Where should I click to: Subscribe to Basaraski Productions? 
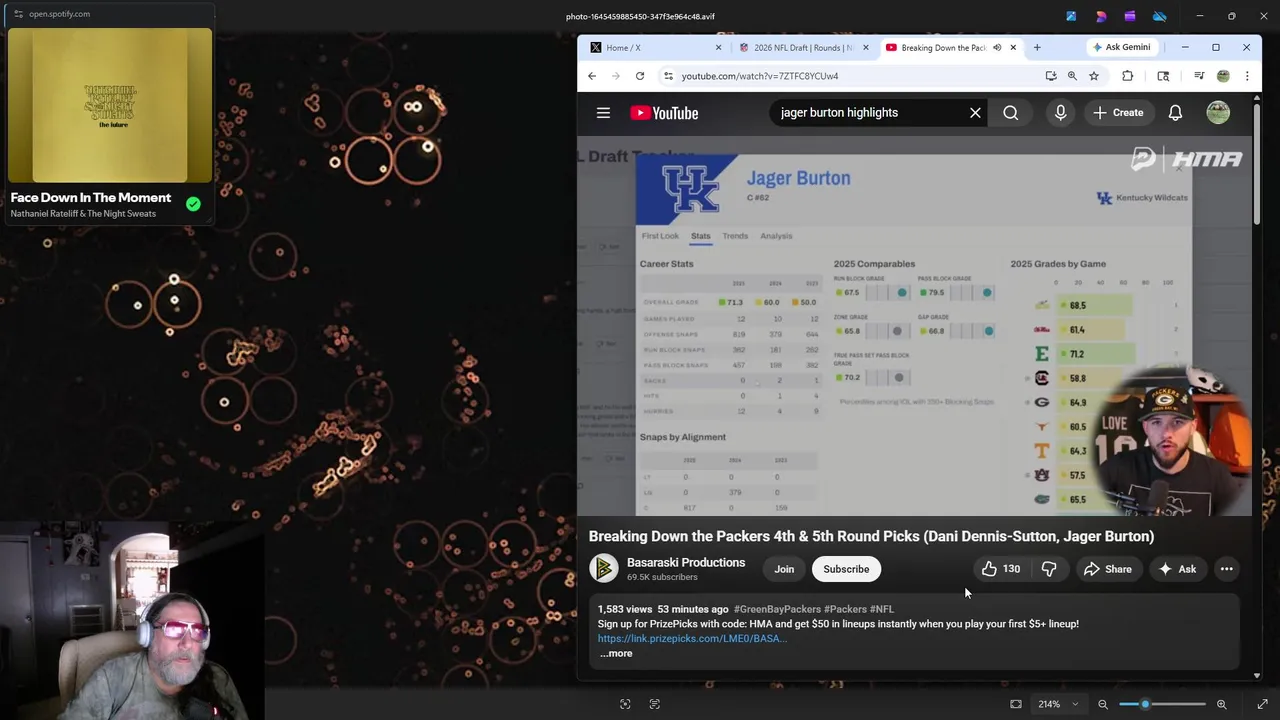pos(846,569)
